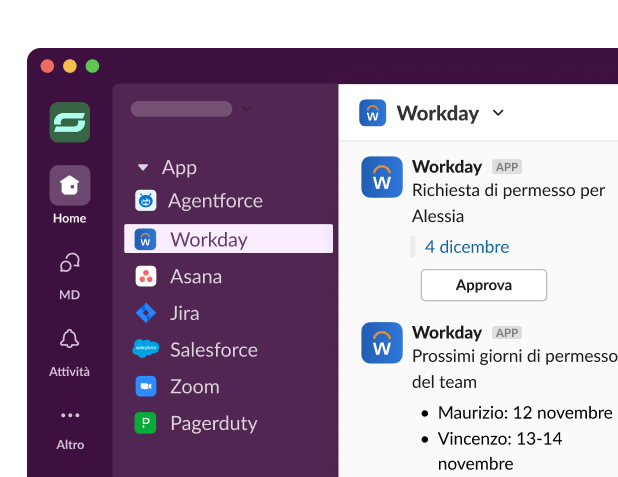This screenshot has width=618, height=477.
Task: Click the Jira blue diamond icon
Action: [x=146, y=313]
